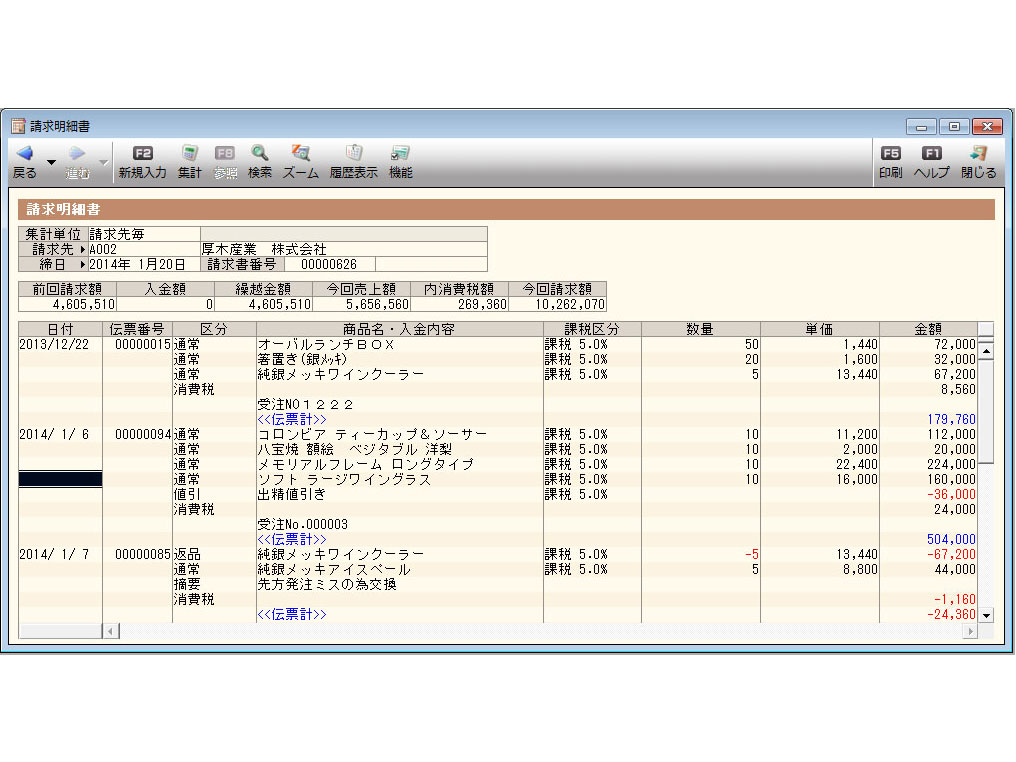1016x762 pixels.
Task: Select the 集計単位 field showing 請求先毎
Action: pyautogui.click(x=143, y=234)
